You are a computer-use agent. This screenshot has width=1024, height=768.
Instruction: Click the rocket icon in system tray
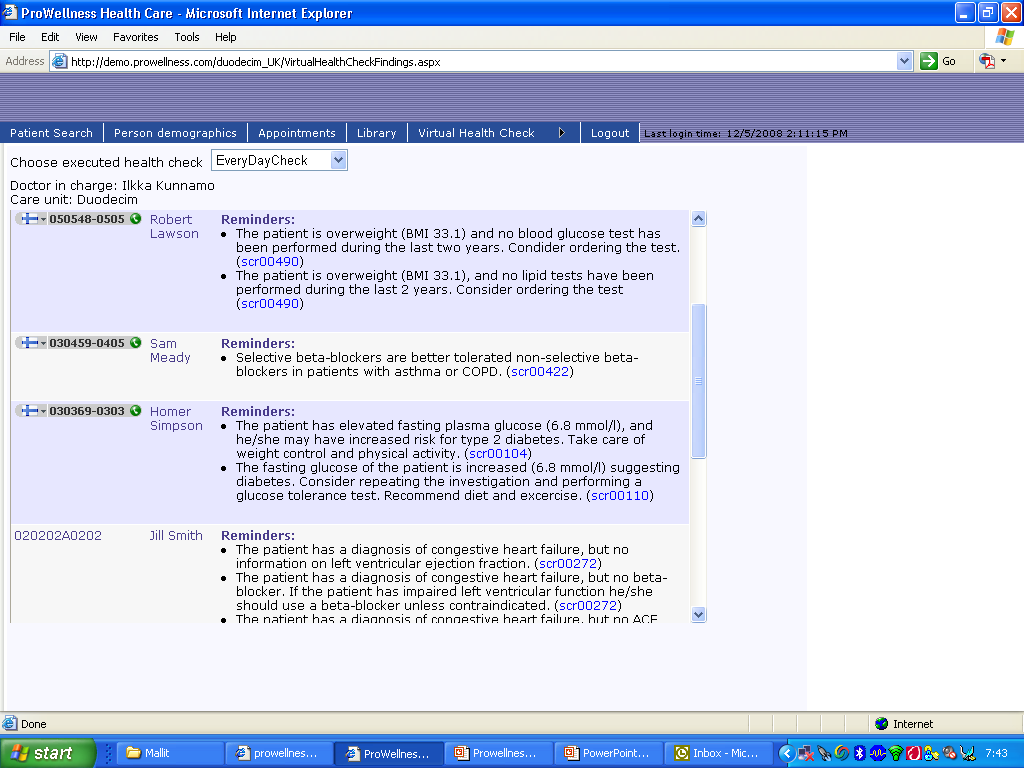point(824,754)
